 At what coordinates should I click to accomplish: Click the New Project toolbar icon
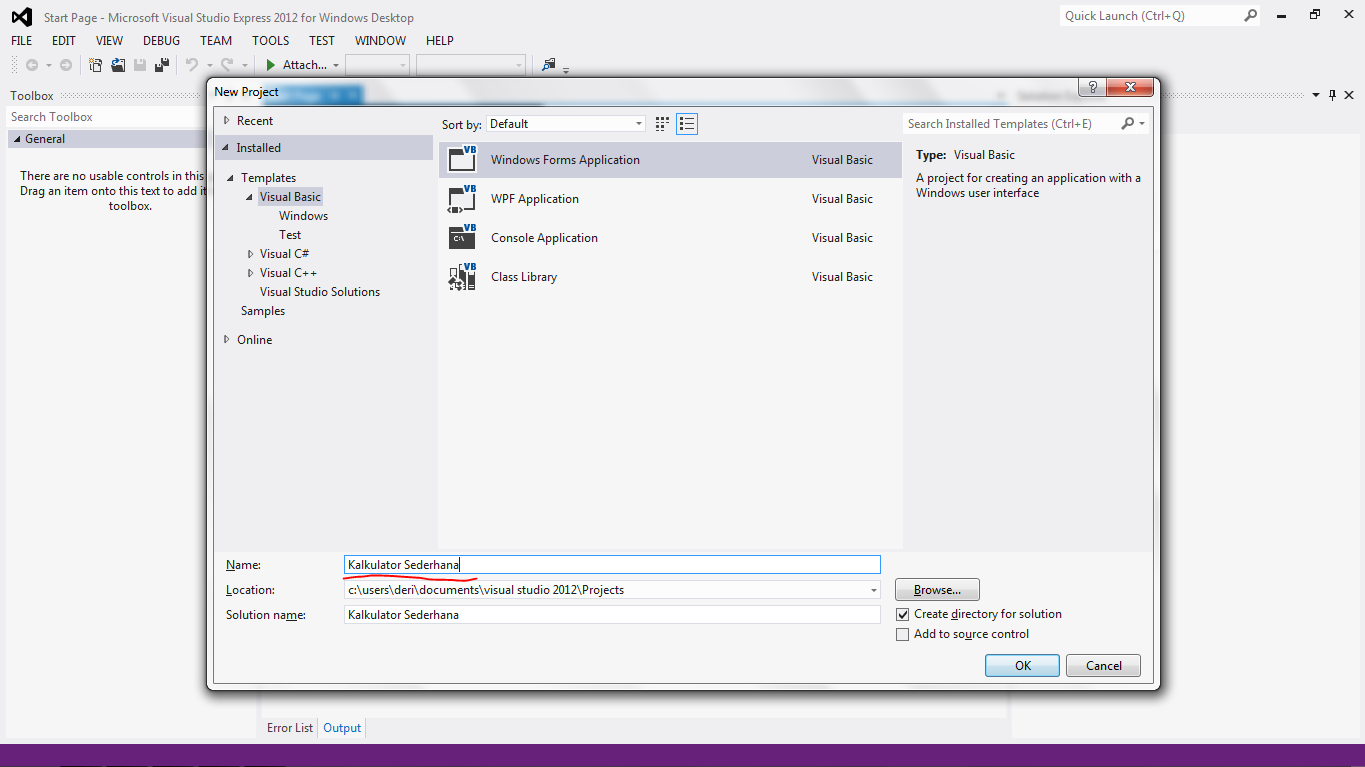[94, 64]
